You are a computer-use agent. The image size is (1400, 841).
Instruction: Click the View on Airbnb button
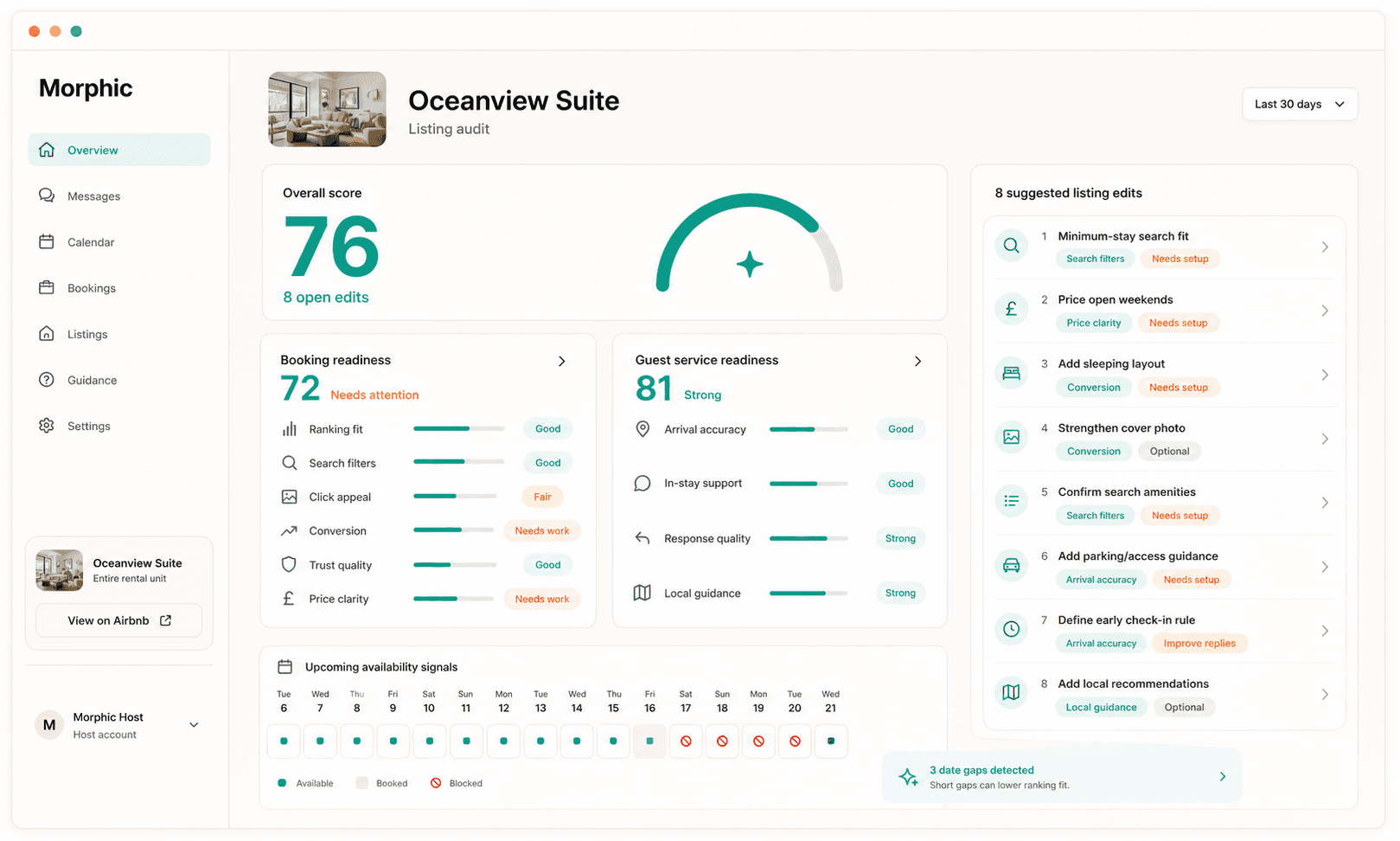(x=119, y=620)
